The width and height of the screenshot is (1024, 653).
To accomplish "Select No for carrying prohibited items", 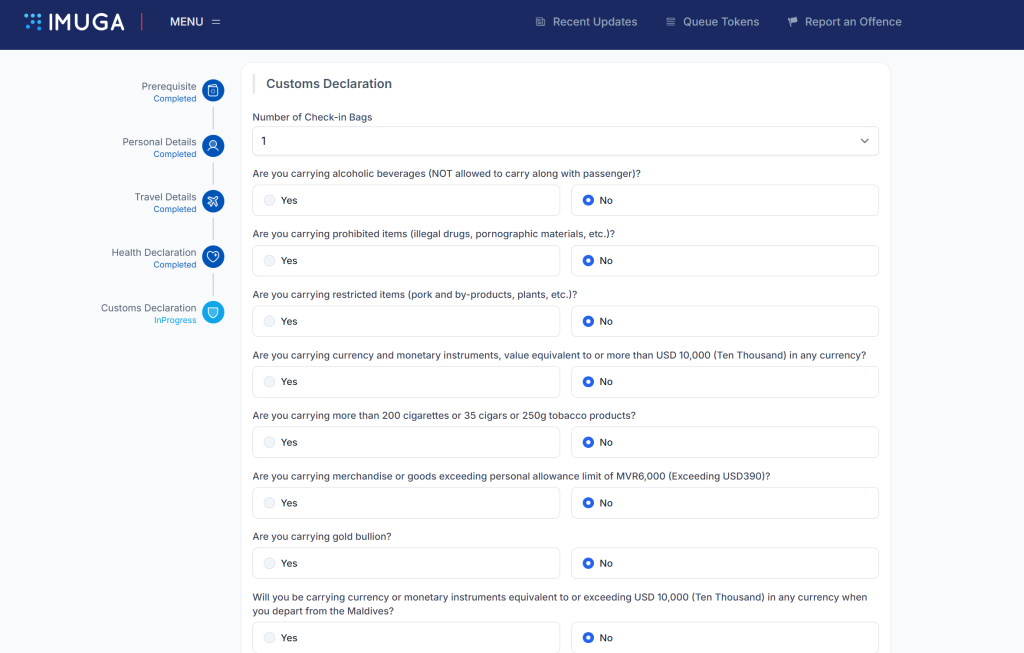I will point(725,261).
